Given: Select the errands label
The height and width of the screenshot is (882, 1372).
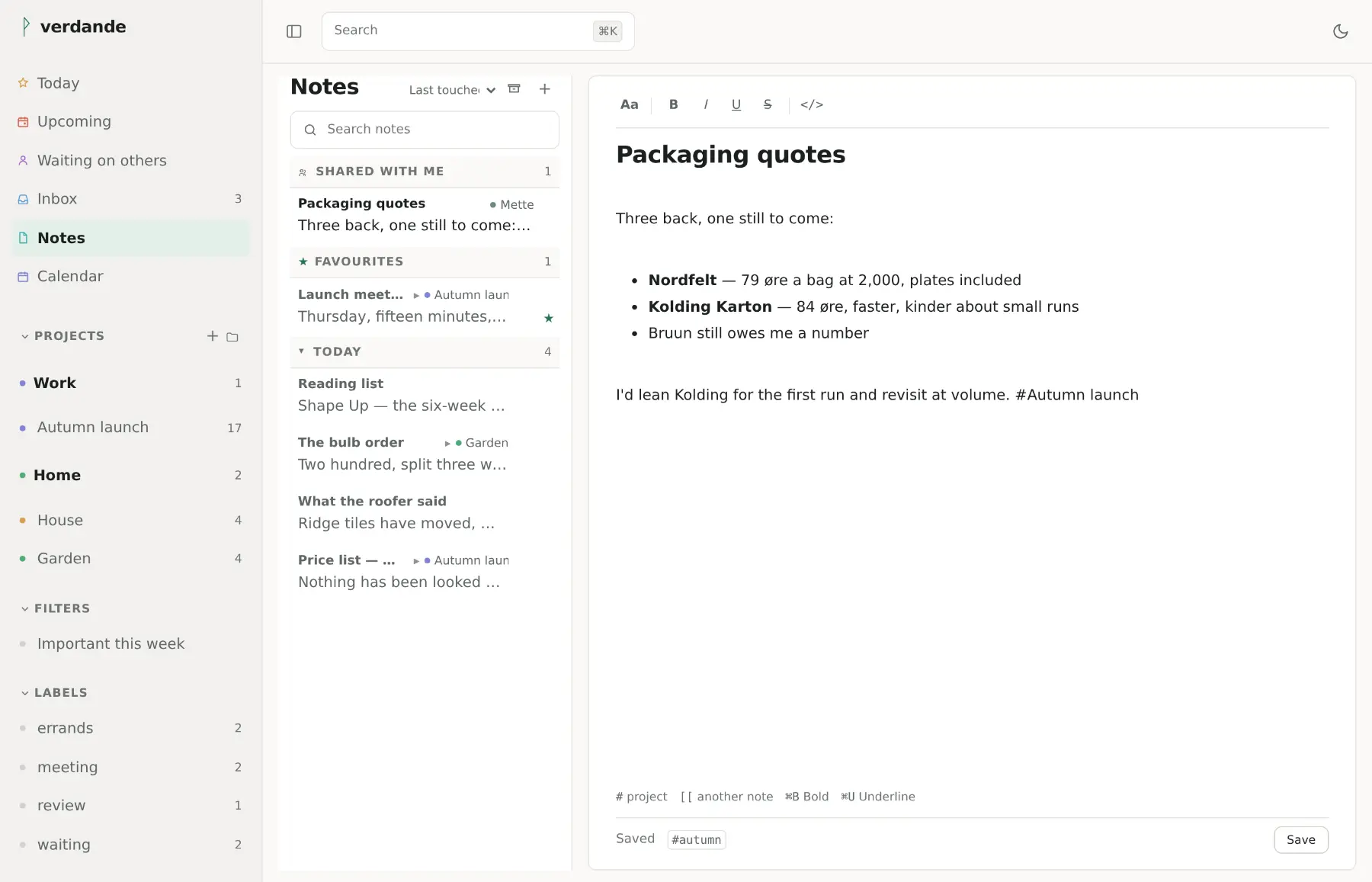Looking at the screenshot, I should (x=130, y=728).
